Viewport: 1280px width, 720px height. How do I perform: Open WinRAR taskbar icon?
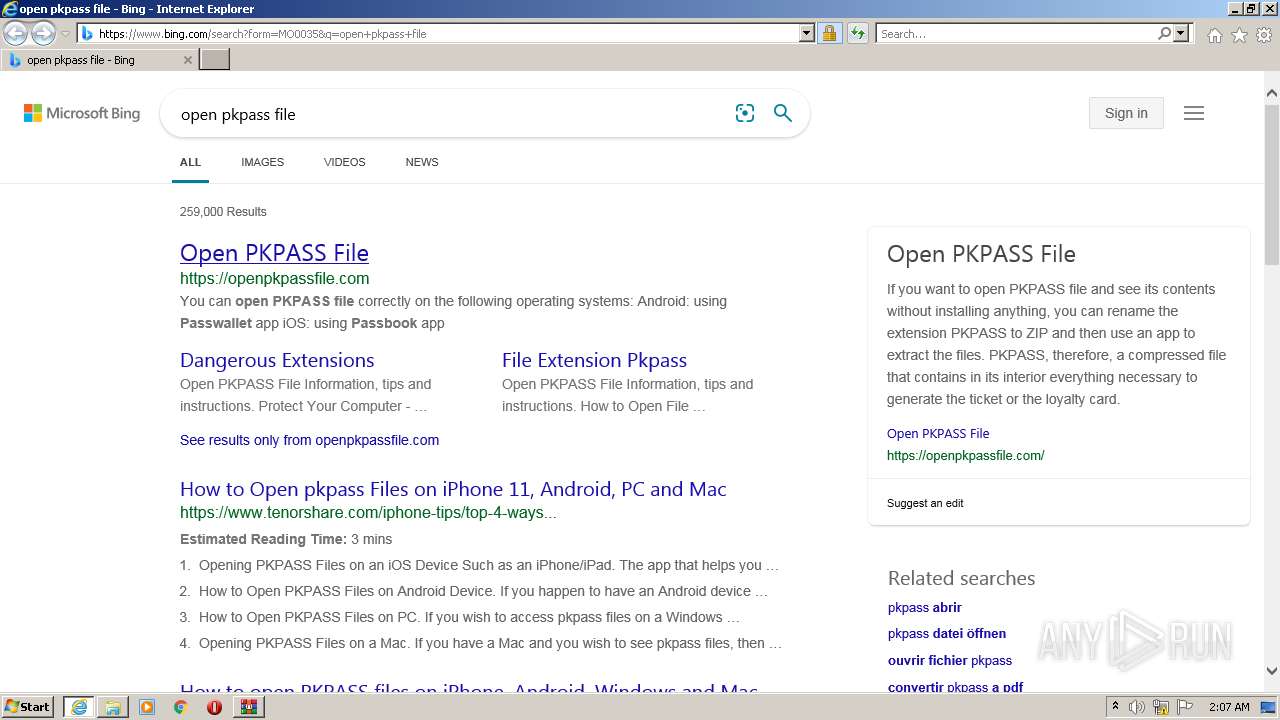248,707
